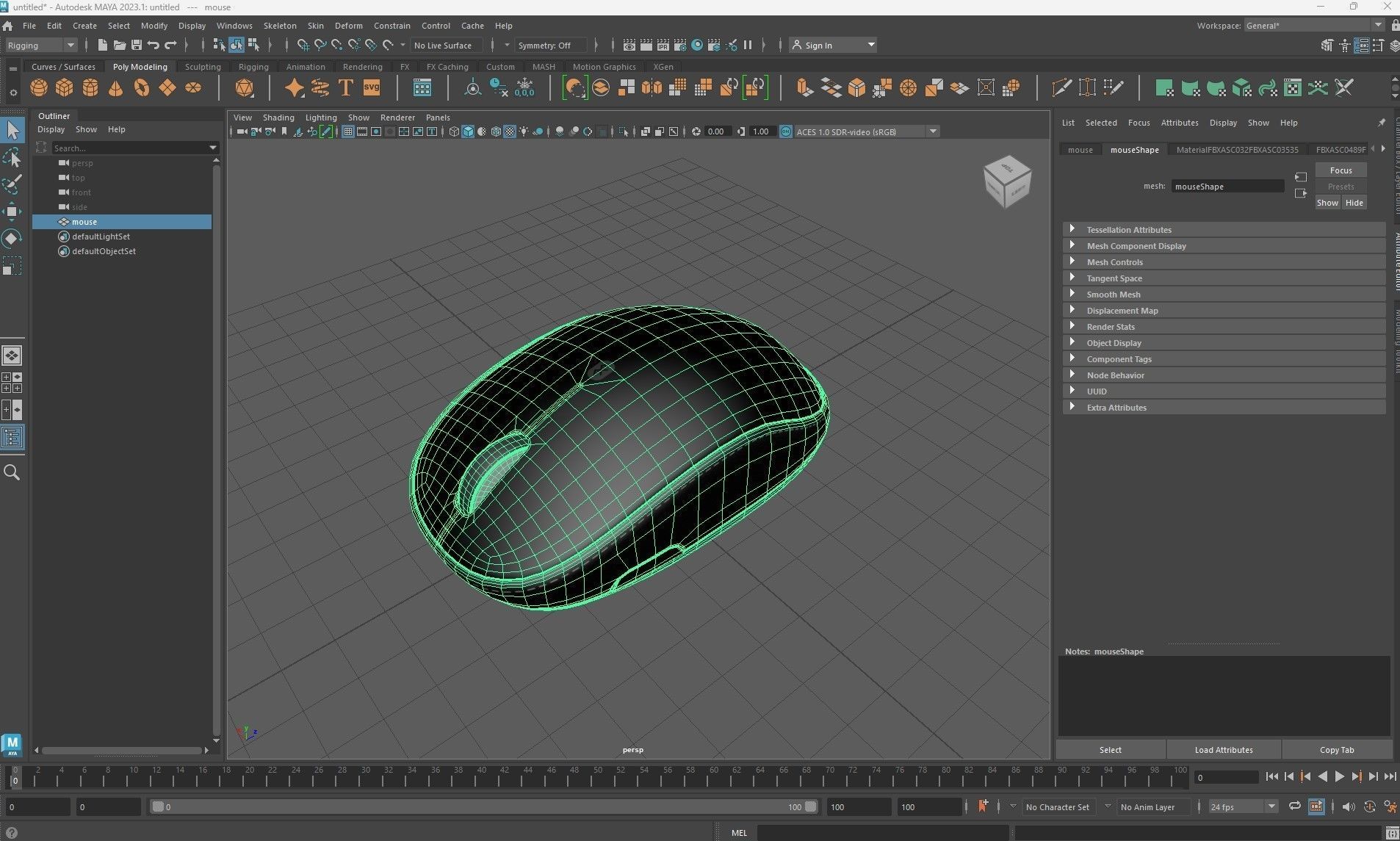
Task: Toggle Textured display in viewport toolbar
Action: pos(510,132)
